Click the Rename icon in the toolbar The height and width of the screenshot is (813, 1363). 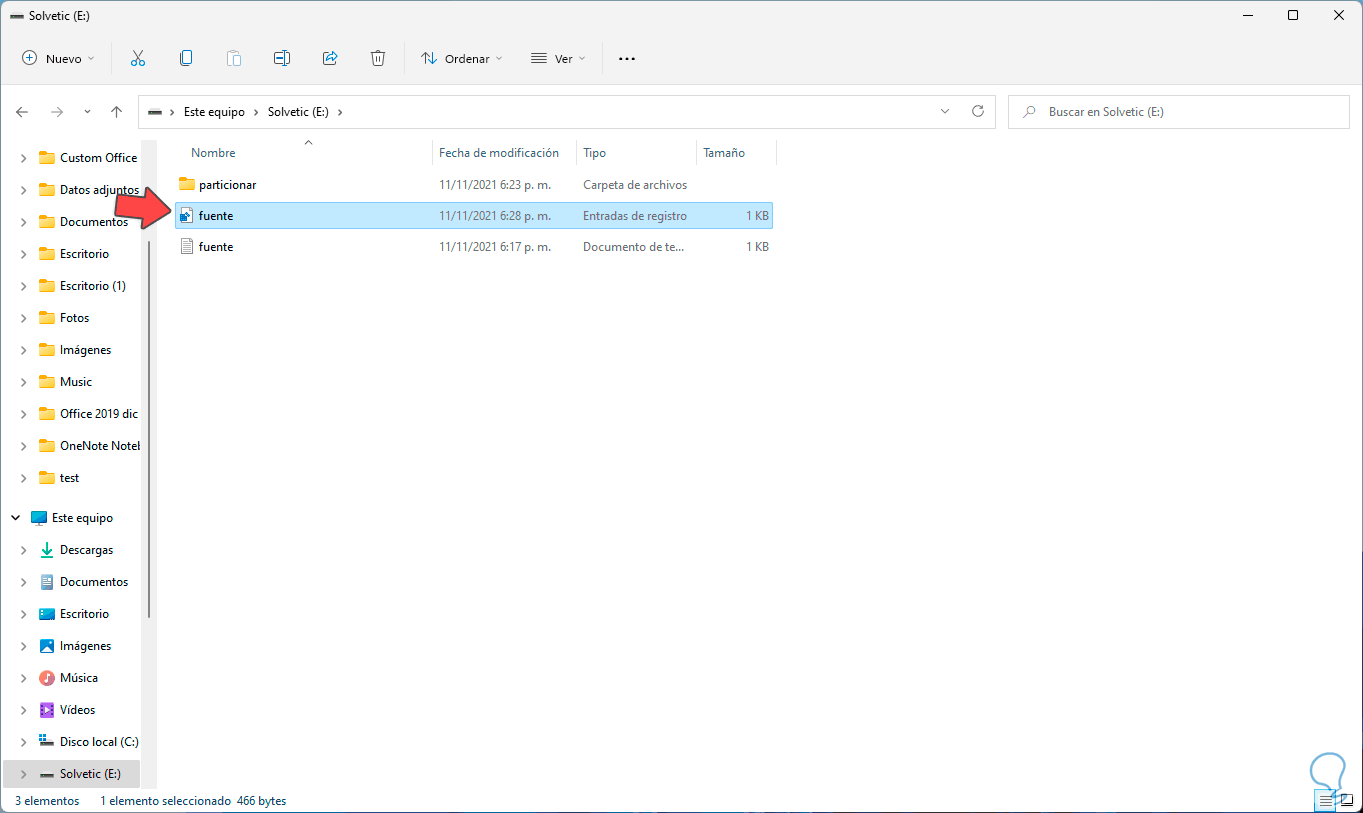tap(282, 59)
